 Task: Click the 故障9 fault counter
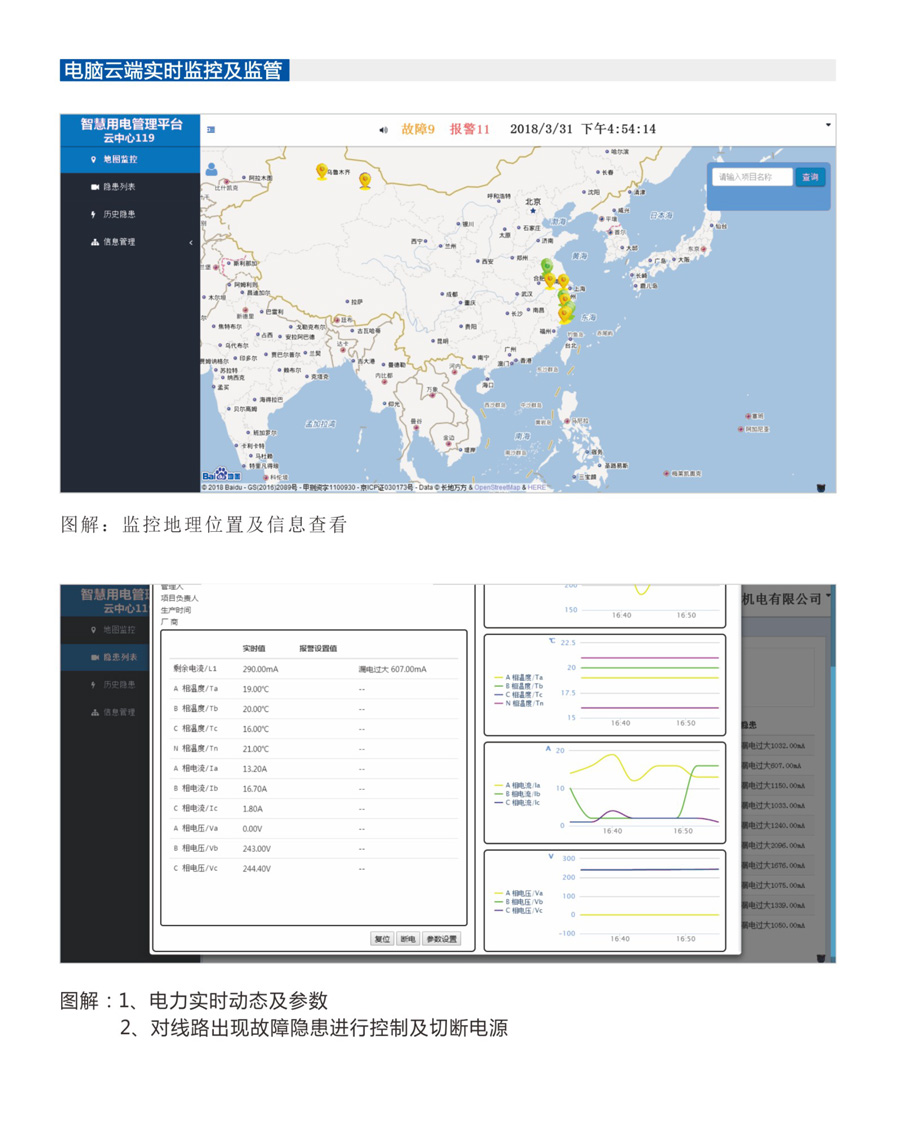coord(418,129)
